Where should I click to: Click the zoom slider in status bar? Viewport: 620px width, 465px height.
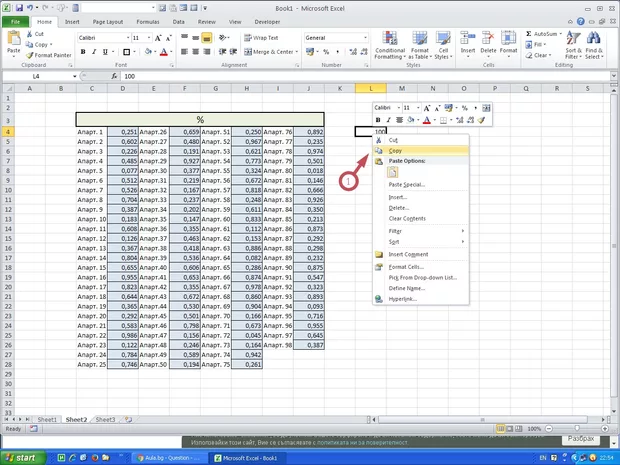click(x=573, y=429)
